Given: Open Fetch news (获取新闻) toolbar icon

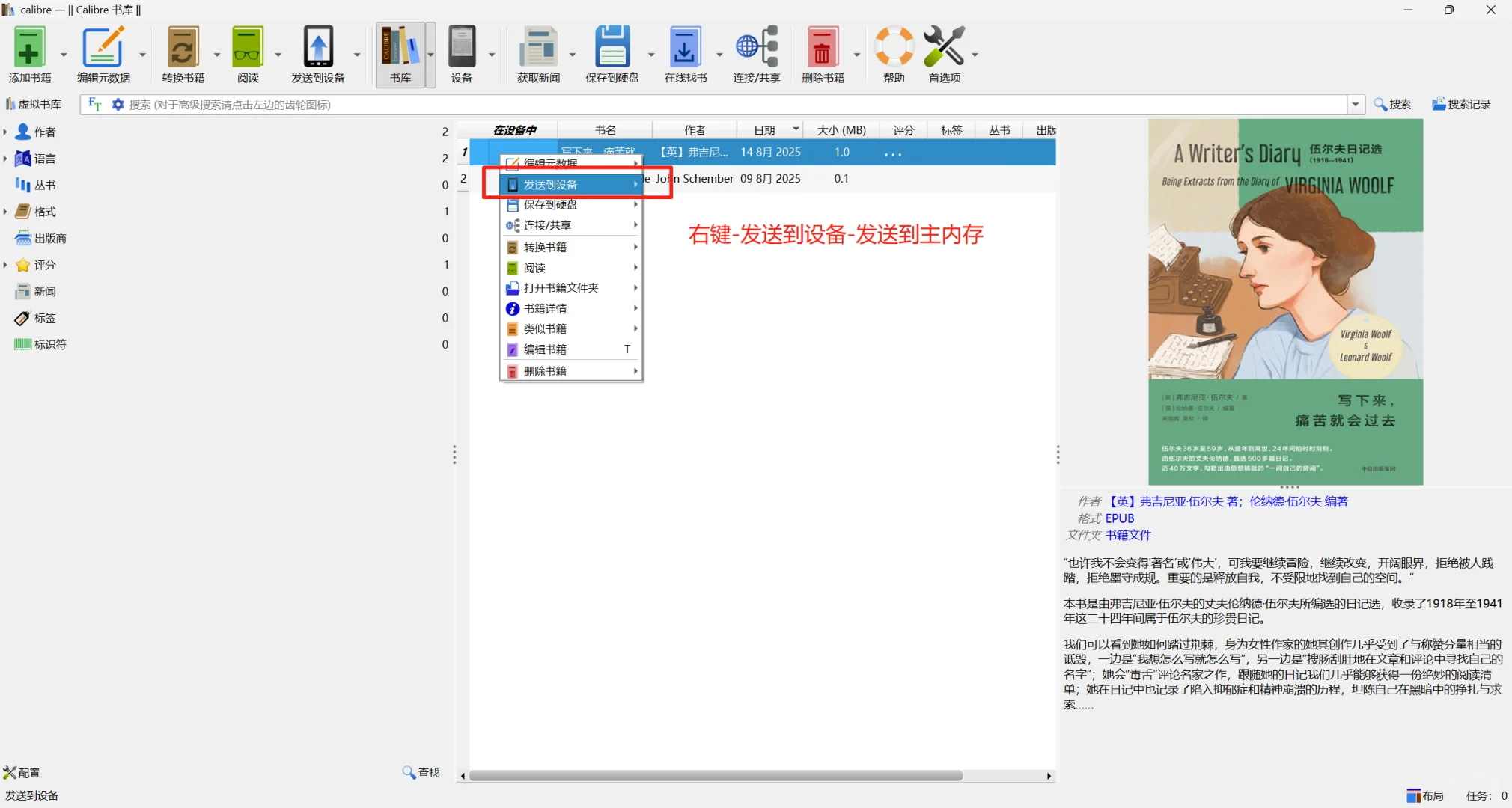Looking at the screenshot, I should (x=538, y=47).
